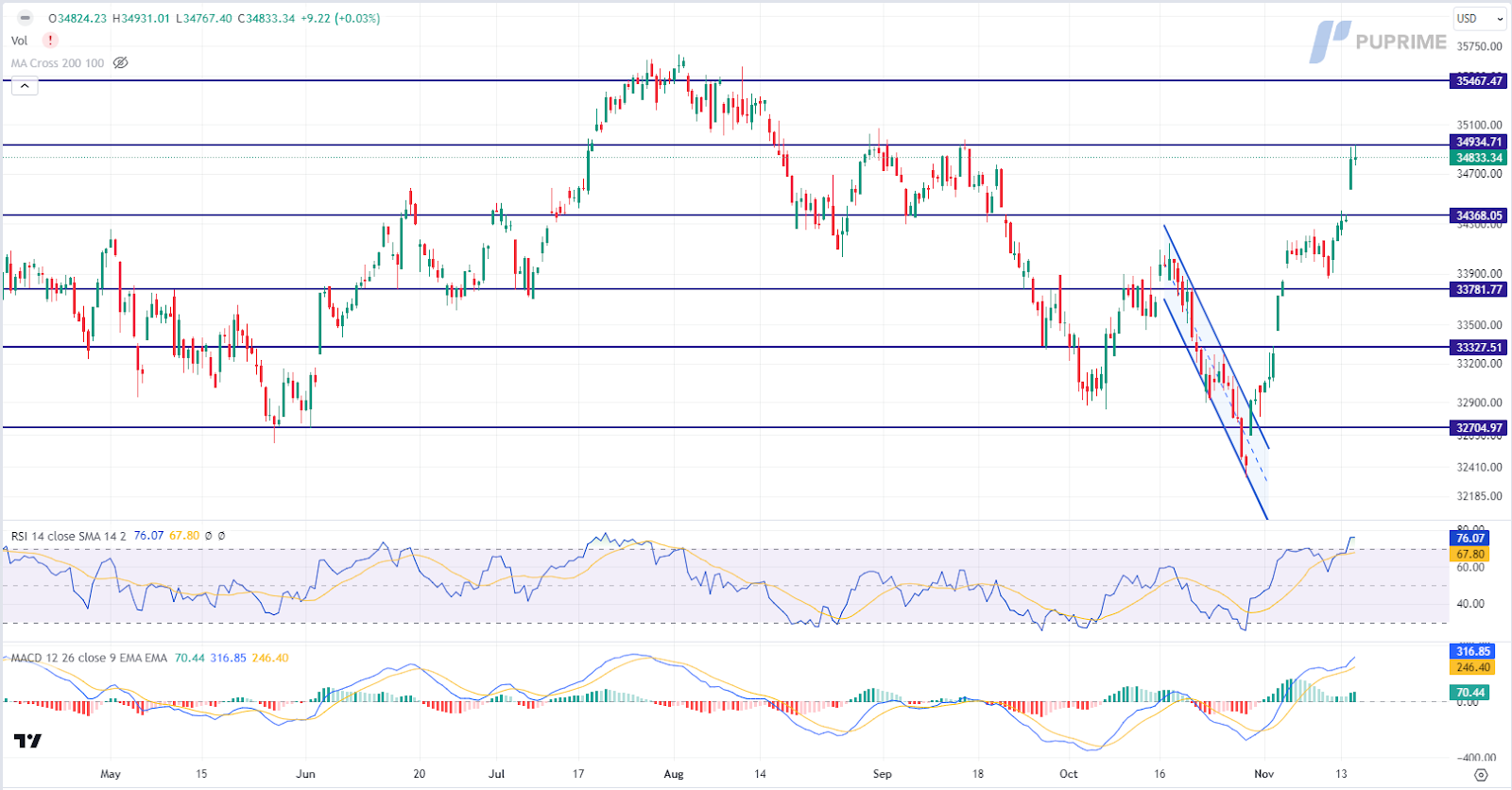The width and height of the screenshot is (1512, 790).
Task: Click the 32185.00 price scale label
Action: tap(1479, 496)
